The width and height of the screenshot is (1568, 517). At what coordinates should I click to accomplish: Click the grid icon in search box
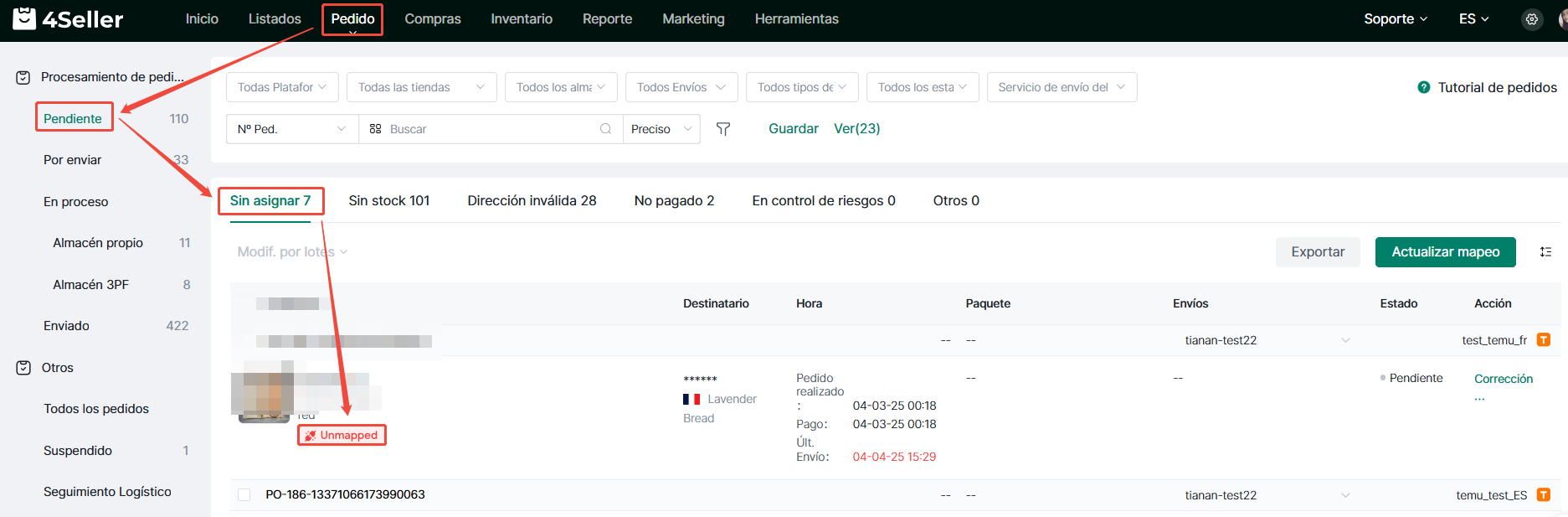point(375,129)
